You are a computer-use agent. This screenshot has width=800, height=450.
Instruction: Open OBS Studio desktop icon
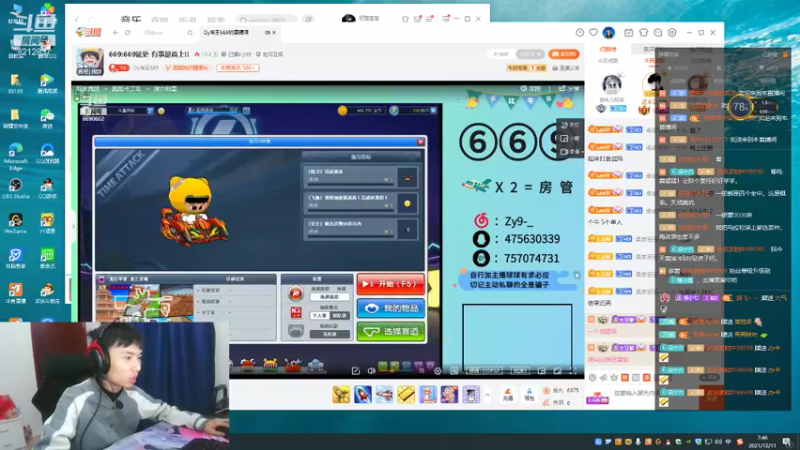pyautogui.click(x=15, y=188)
